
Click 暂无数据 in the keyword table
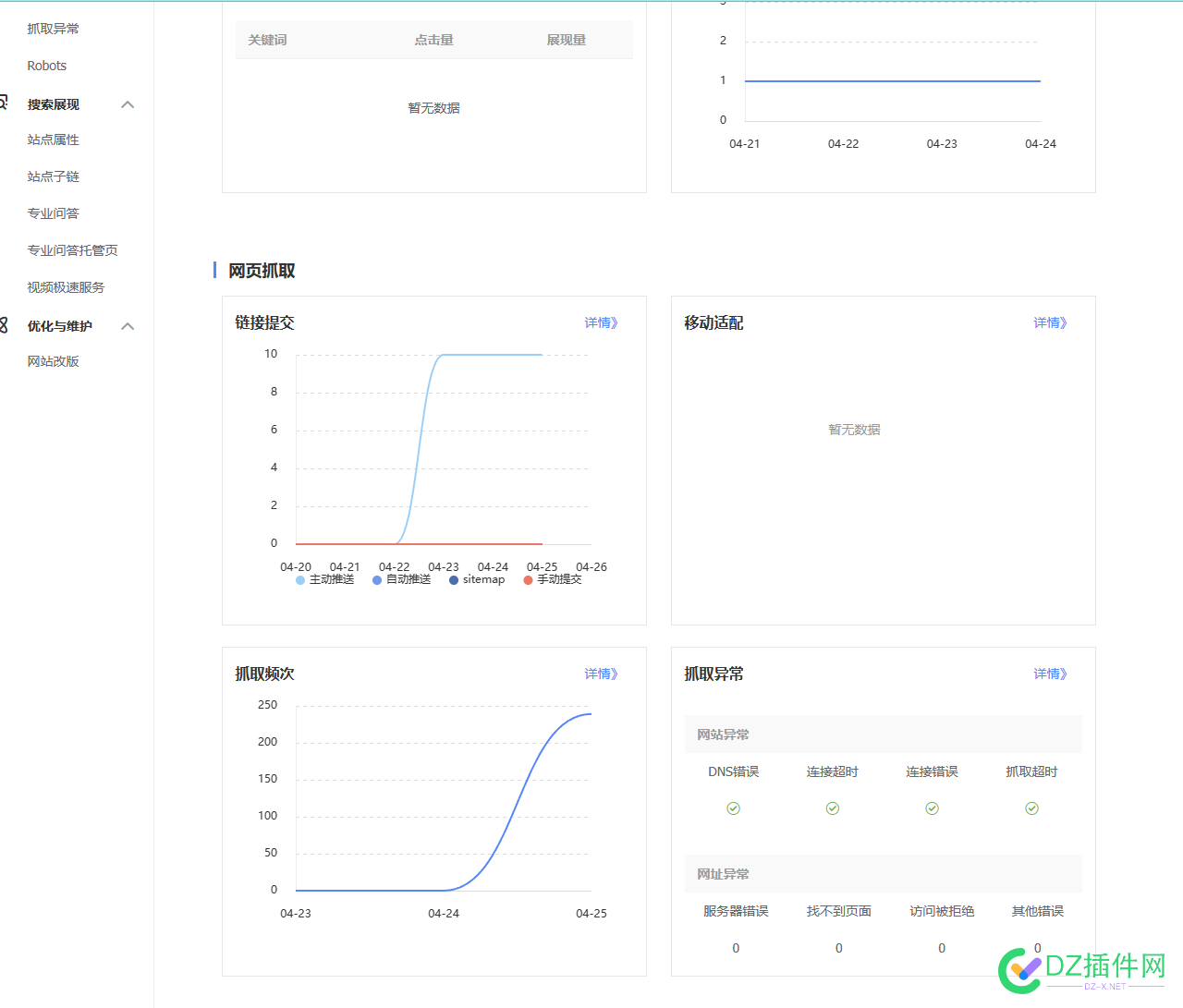click(433, 108)
